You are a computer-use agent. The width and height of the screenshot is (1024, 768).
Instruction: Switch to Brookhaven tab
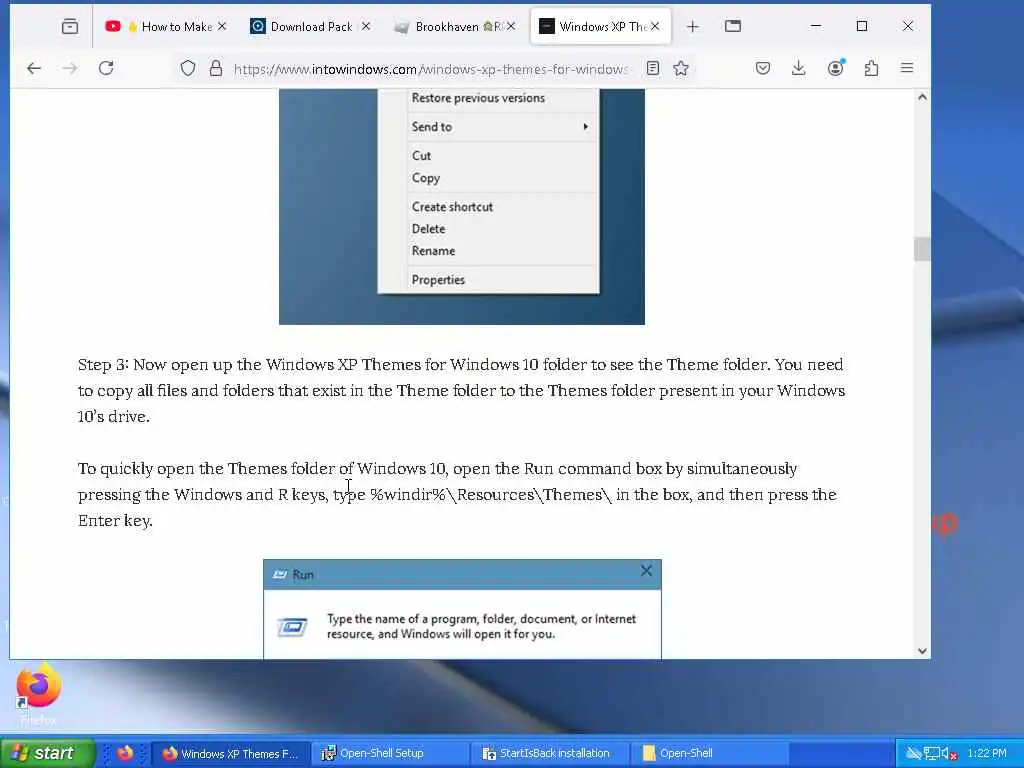click(455, 26)
